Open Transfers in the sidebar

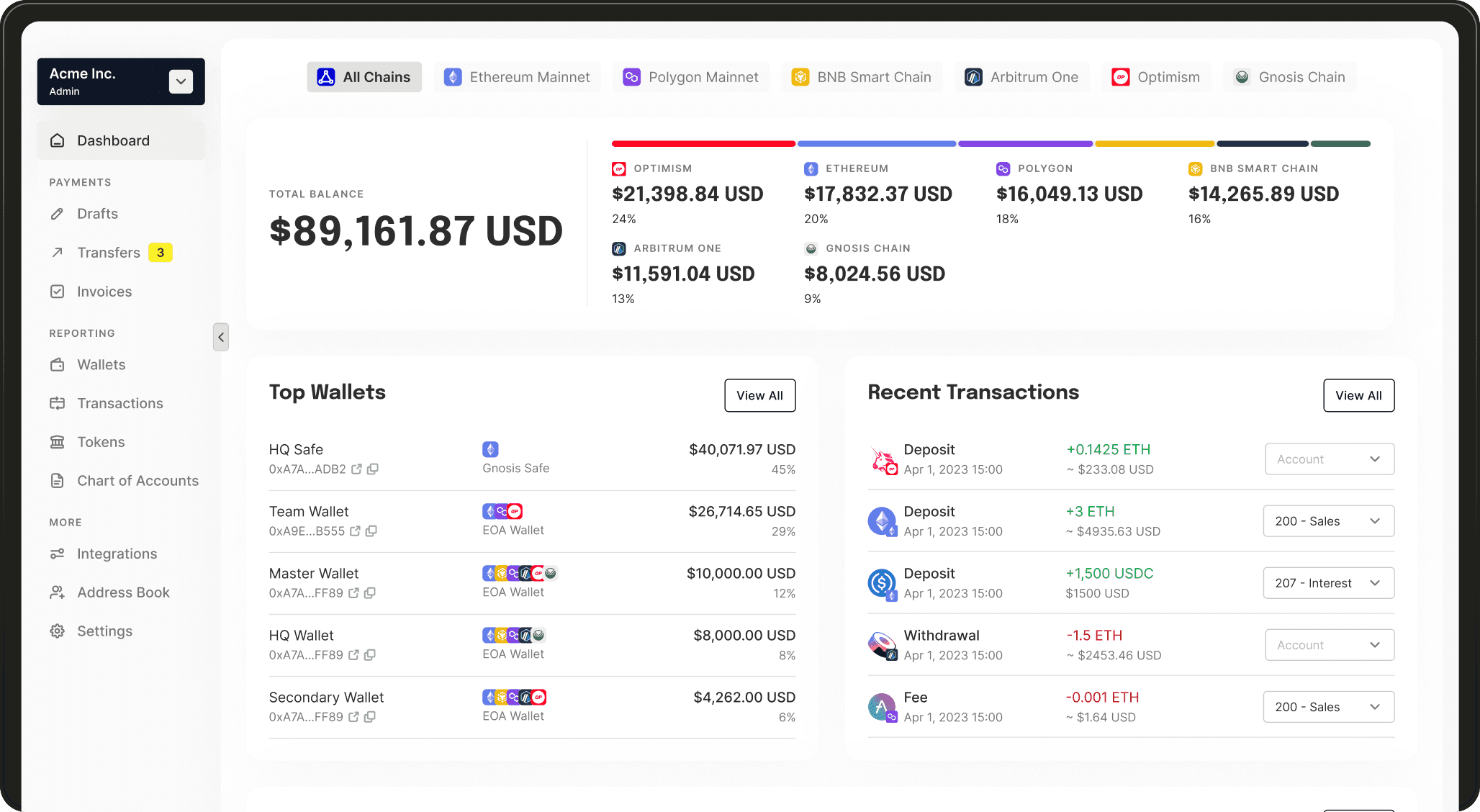(x=109, y=253)
